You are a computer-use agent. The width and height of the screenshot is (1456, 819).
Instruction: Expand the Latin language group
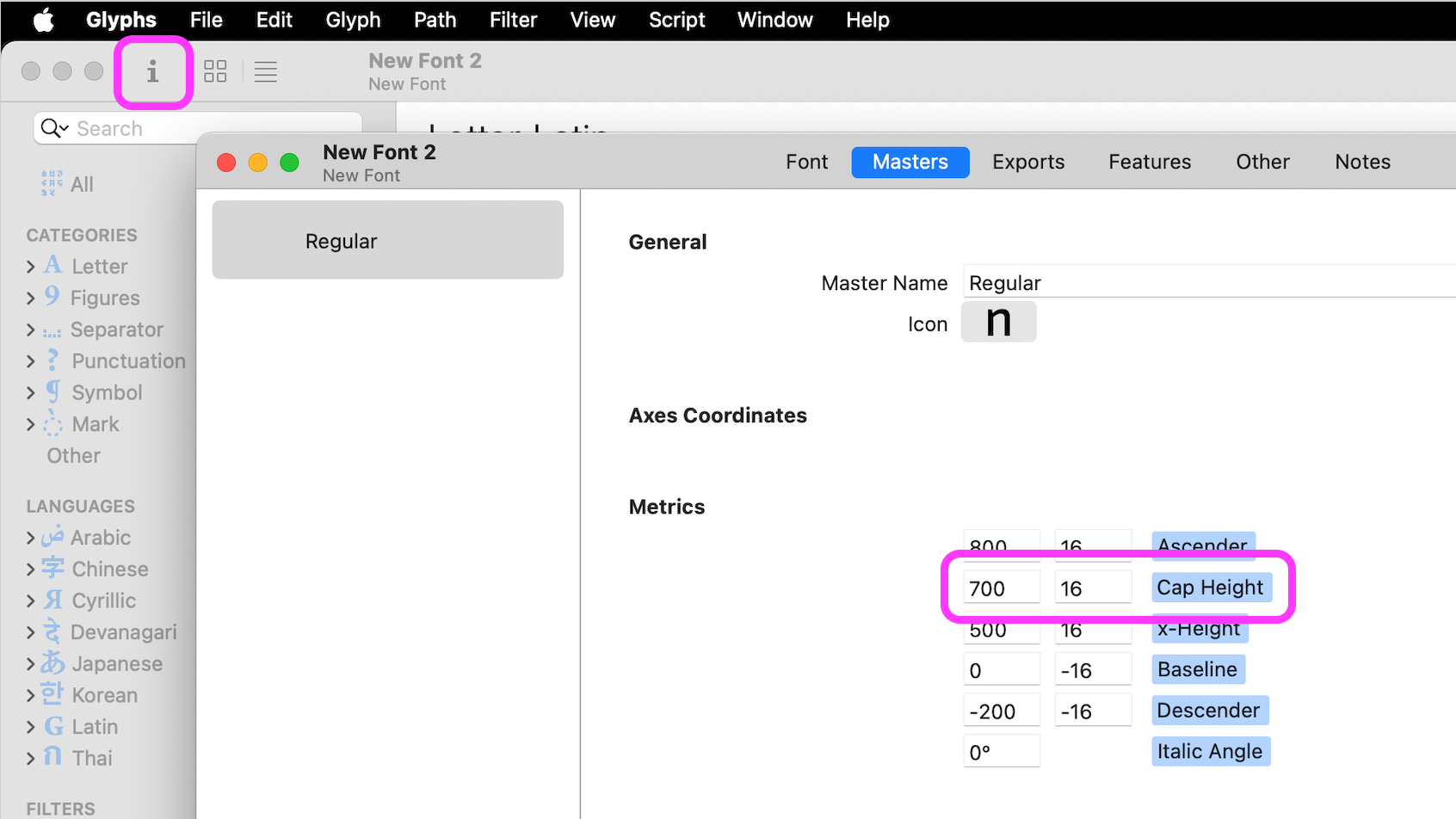[31, 727]
